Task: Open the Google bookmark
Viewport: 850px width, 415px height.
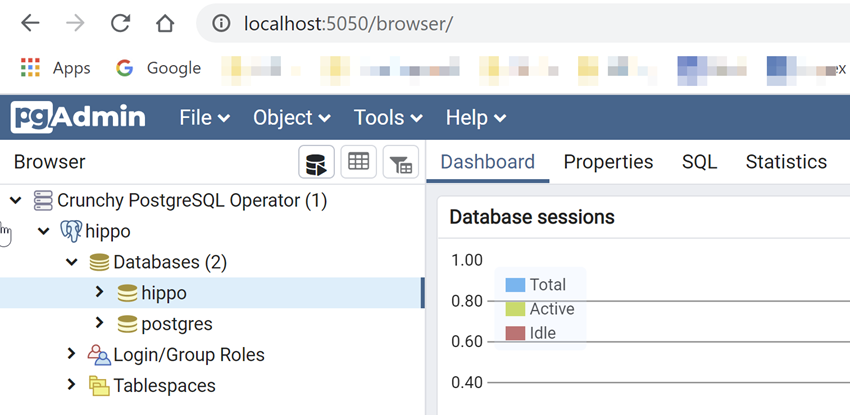Action: [158, 68]
